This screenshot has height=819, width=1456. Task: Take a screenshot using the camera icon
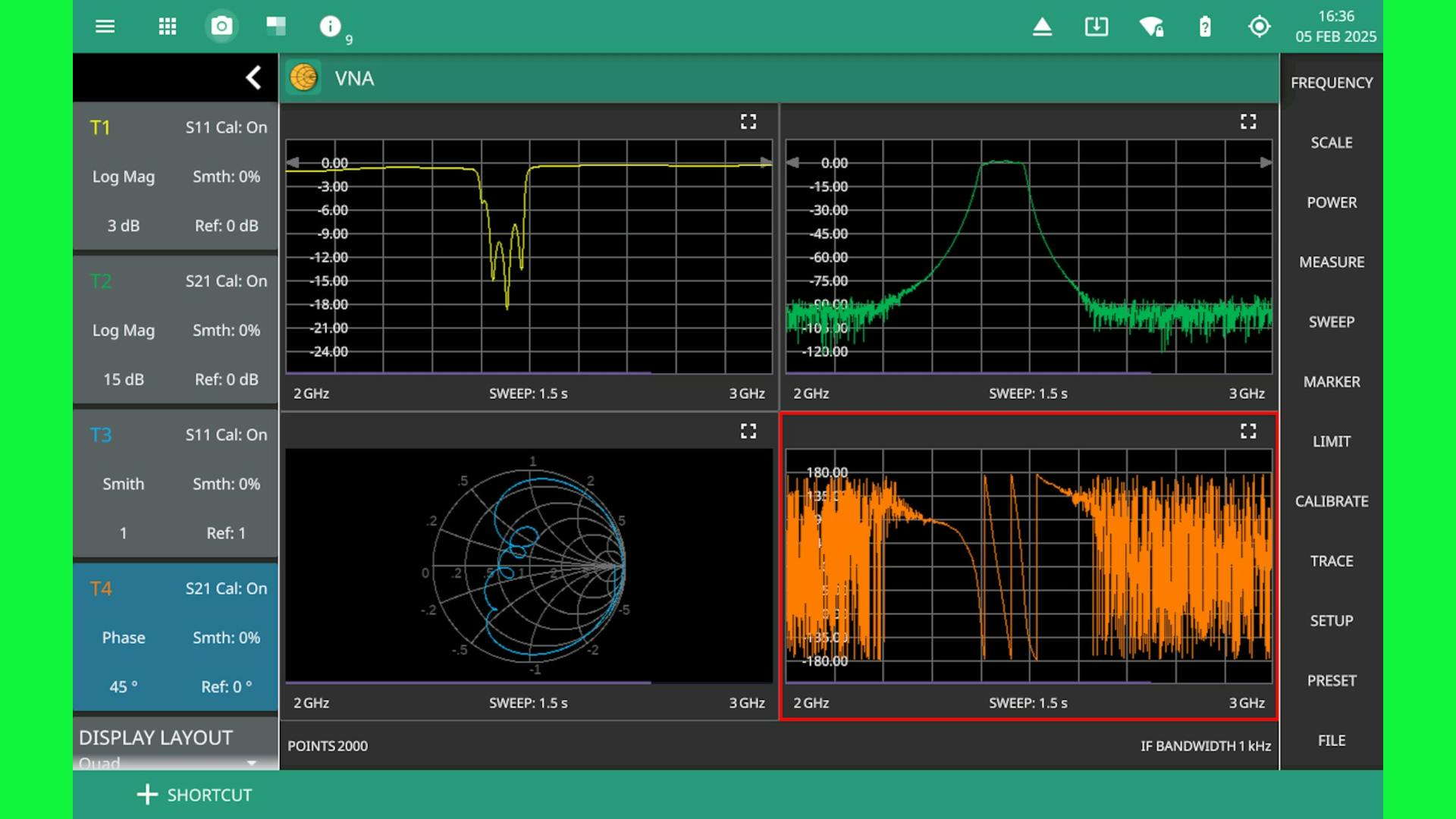coord(221,26)
